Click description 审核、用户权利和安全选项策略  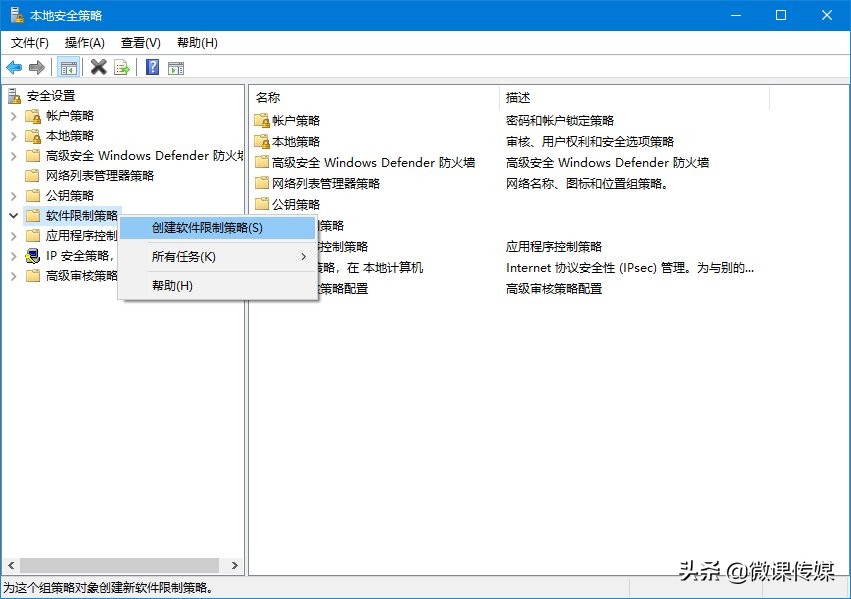[x=590, y=142]
